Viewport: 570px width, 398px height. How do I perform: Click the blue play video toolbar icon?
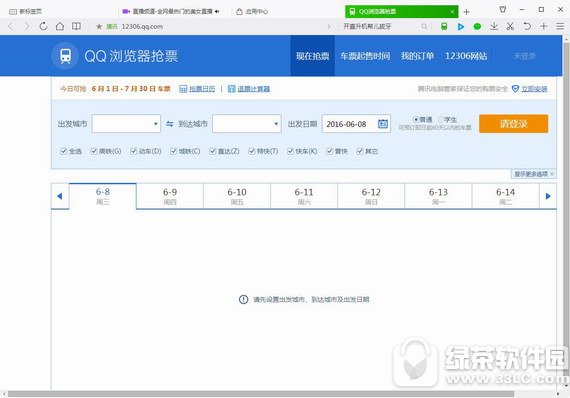coord(461,27)
